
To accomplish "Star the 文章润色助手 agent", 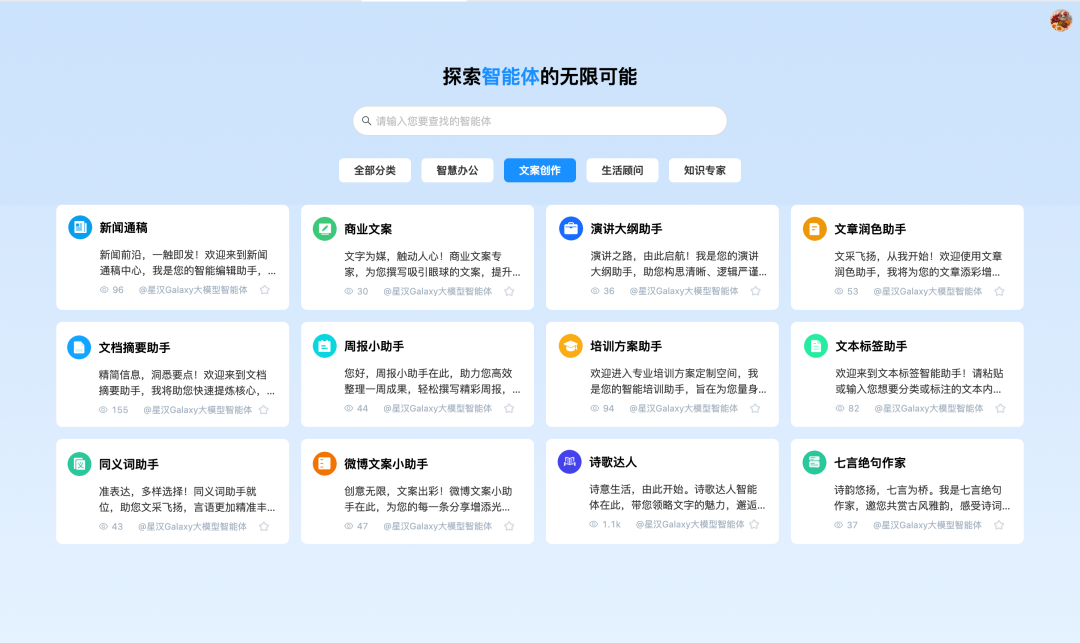I will [999, 291].
